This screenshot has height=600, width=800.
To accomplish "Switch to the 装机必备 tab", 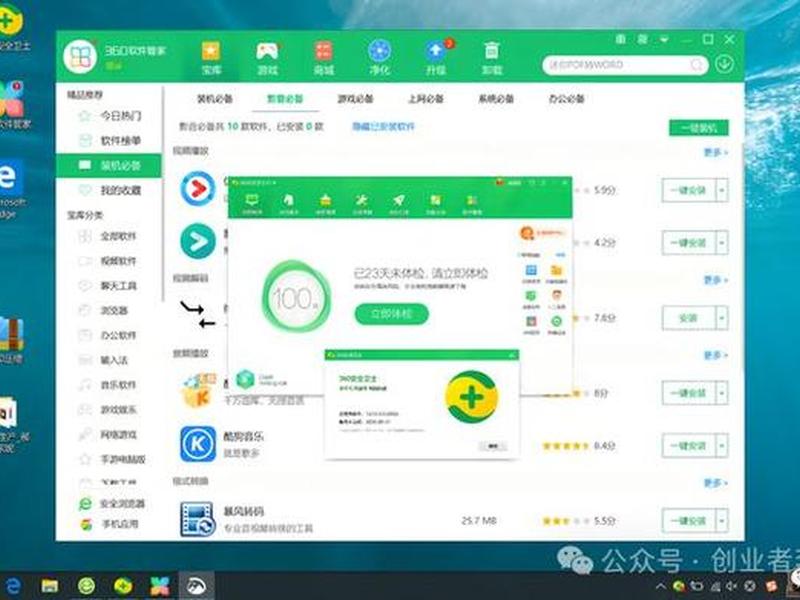I will click(215, 98).
